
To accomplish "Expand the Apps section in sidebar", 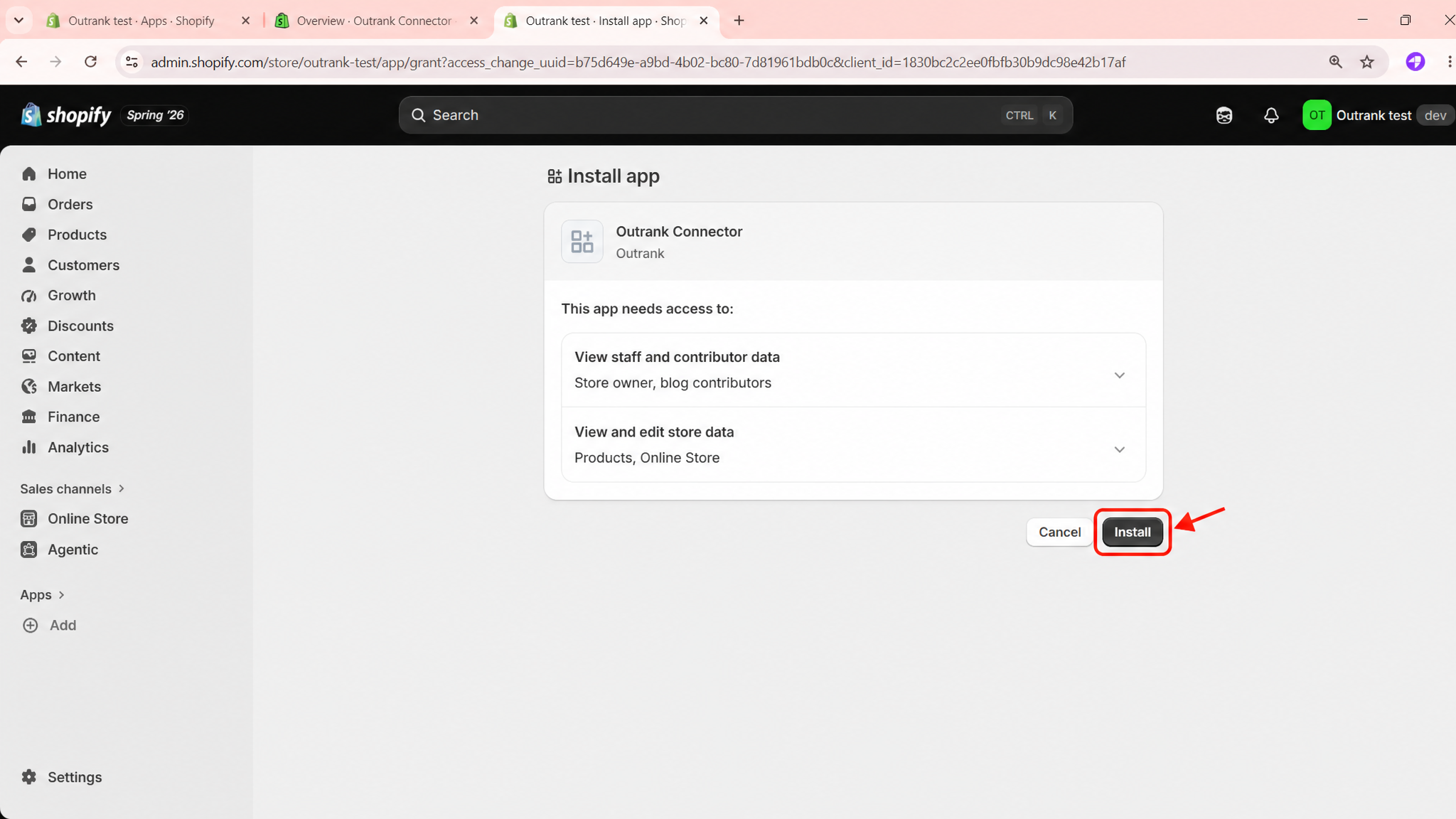I will (x=43, y=595).
